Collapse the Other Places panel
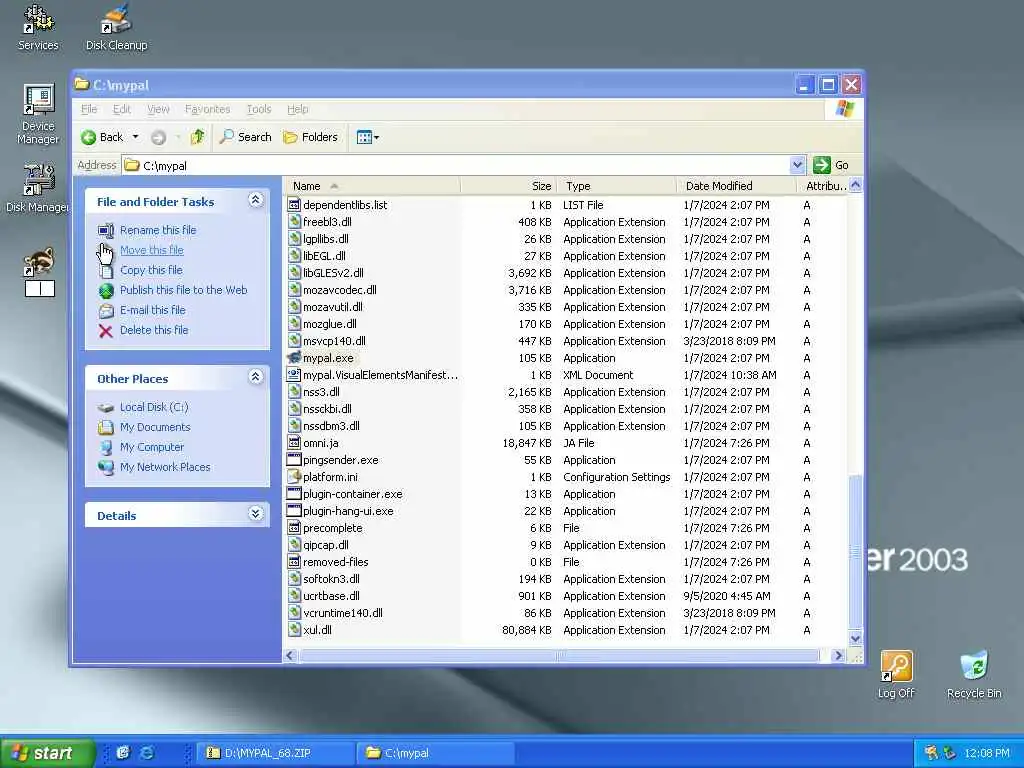 pyautogui.click(x=255, y=377)
